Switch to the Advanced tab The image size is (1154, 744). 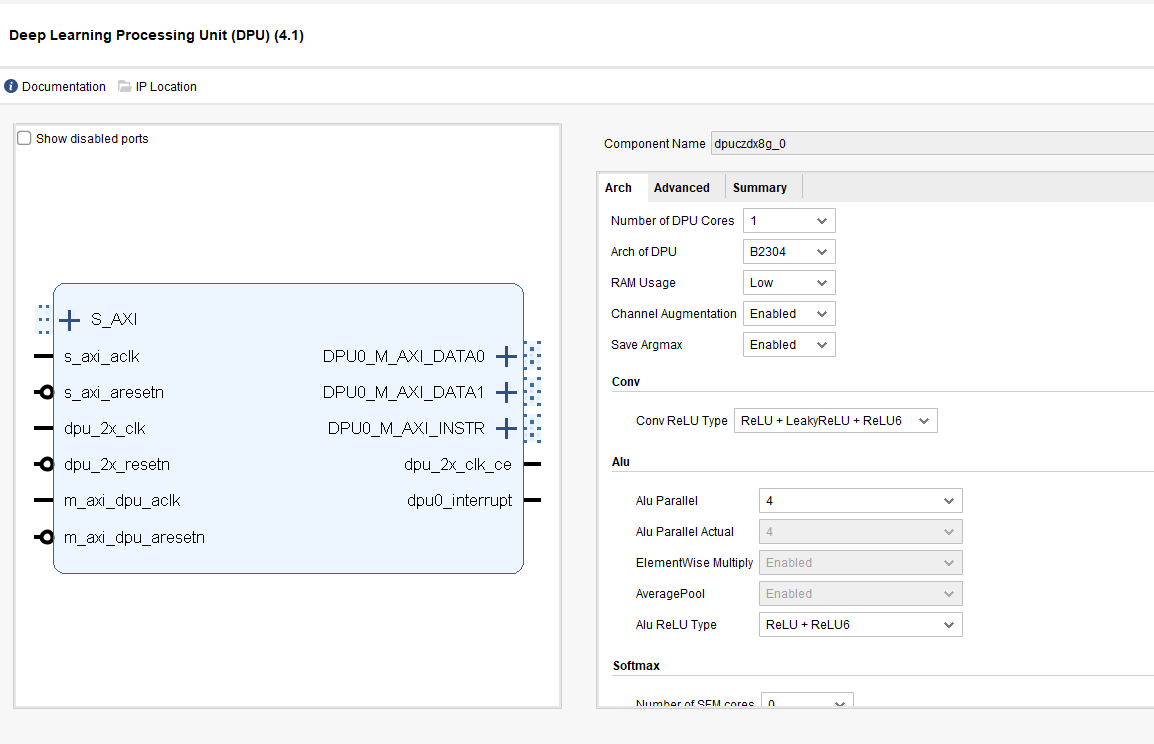coord(681,188)
